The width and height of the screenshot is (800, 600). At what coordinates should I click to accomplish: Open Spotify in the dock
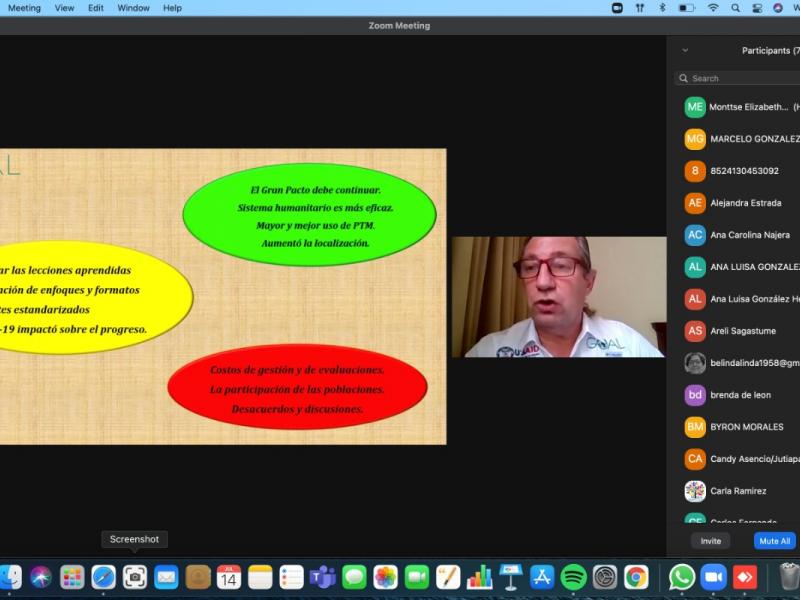pos(573,577)
